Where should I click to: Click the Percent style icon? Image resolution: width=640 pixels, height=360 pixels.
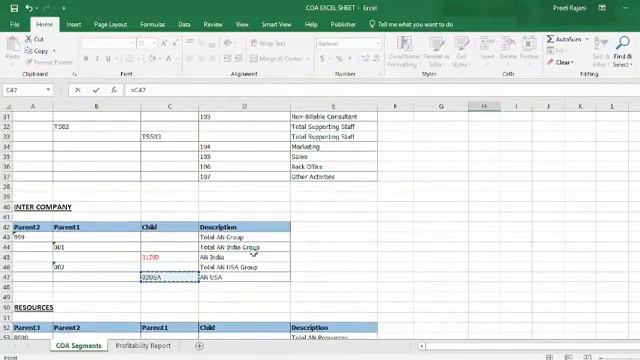tap(339, 59)
